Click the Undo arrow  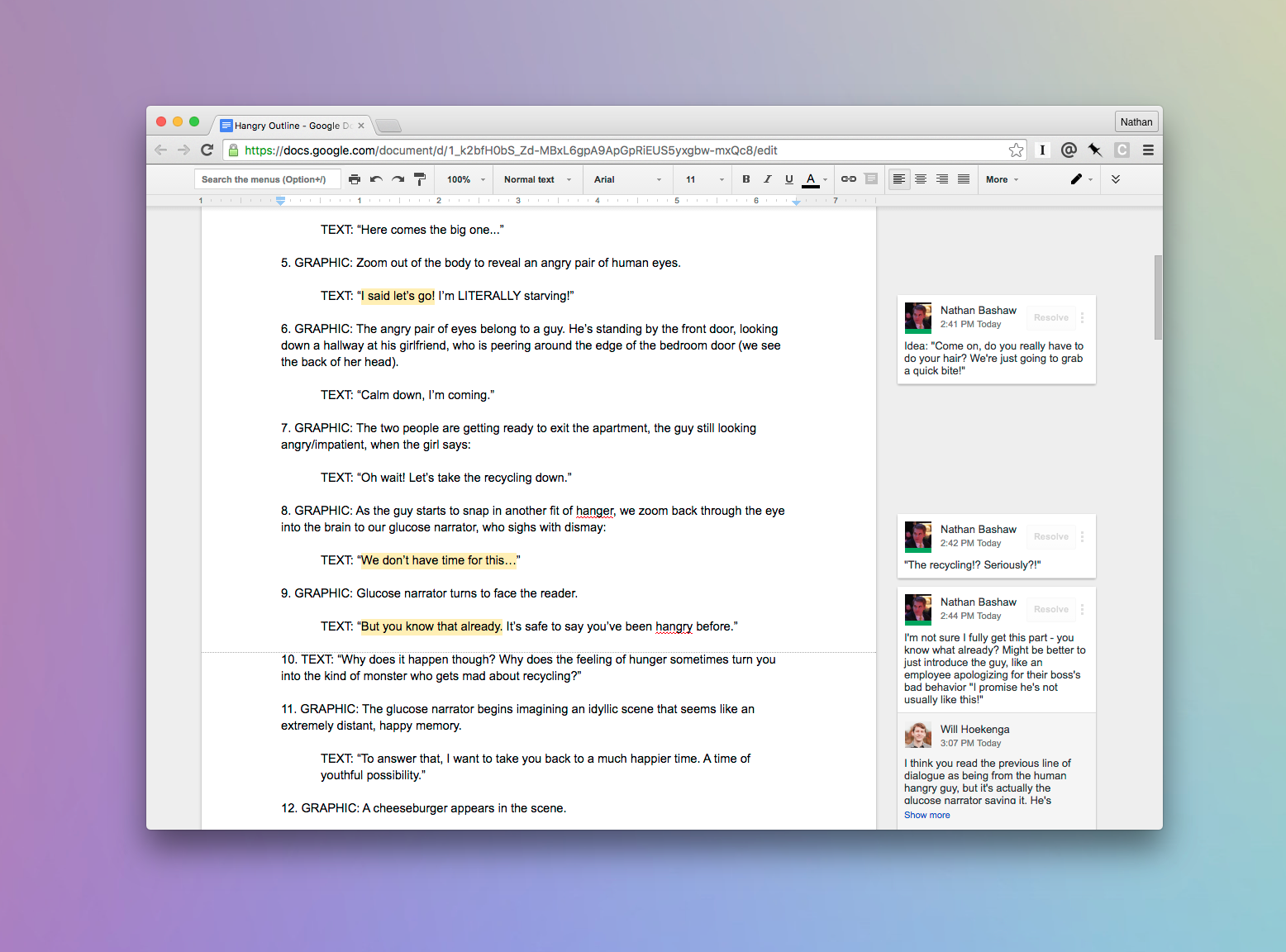click(x=376, y=179)
